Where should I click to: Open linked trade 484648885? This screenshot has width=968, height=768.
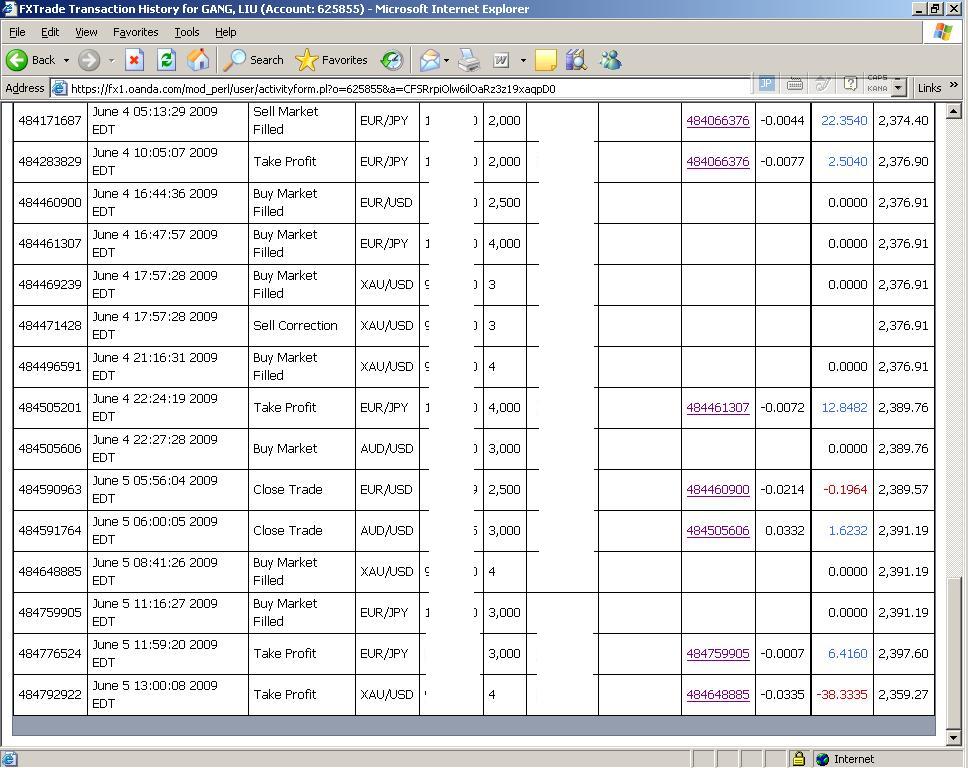pos(718,695)
